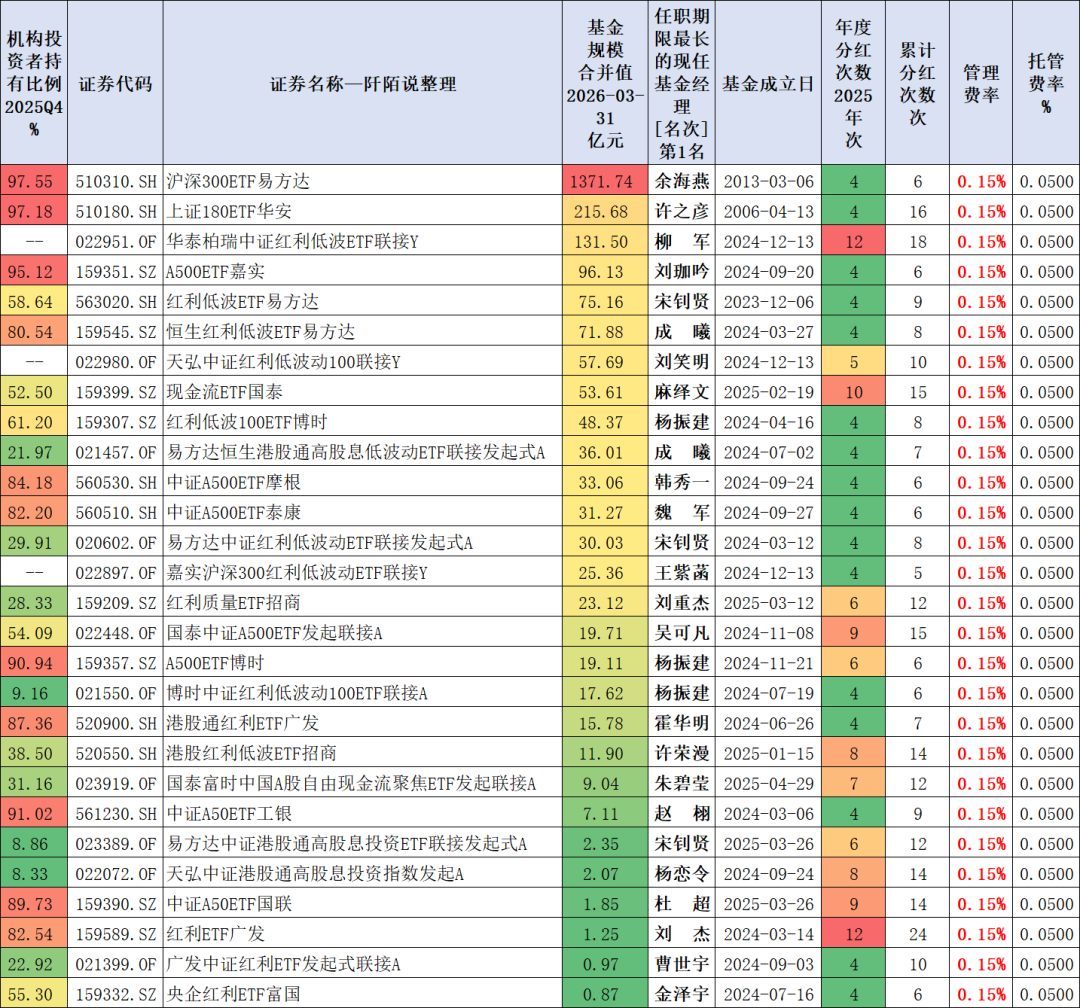Select the 中证A500ETF摩根 name cell
This screenshot has height=1008, width=1080.
tap(363, 482)
